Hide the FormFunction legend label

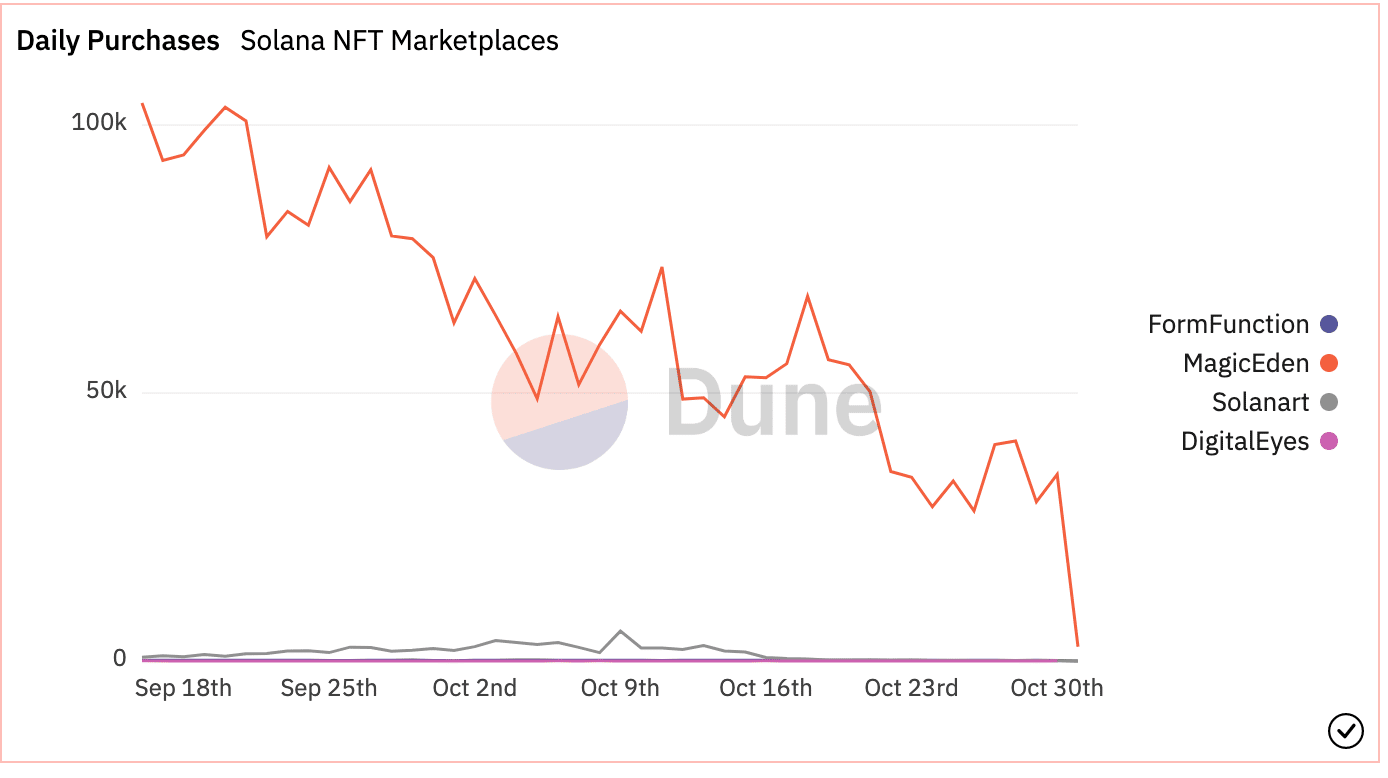(x=1228, y=324)
